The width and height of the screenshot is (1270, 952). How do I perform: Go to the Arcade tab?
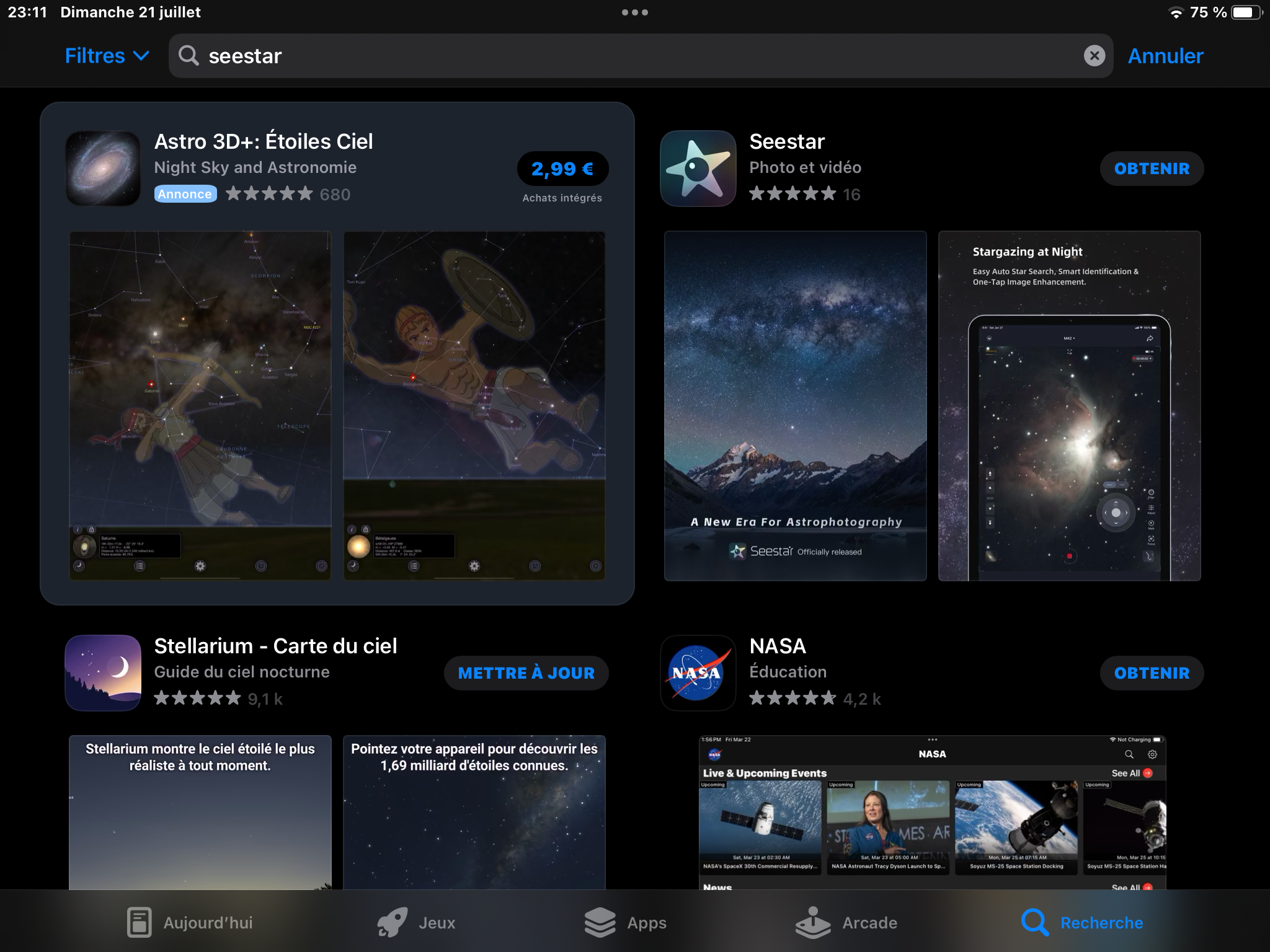click(x=846, y=923)
